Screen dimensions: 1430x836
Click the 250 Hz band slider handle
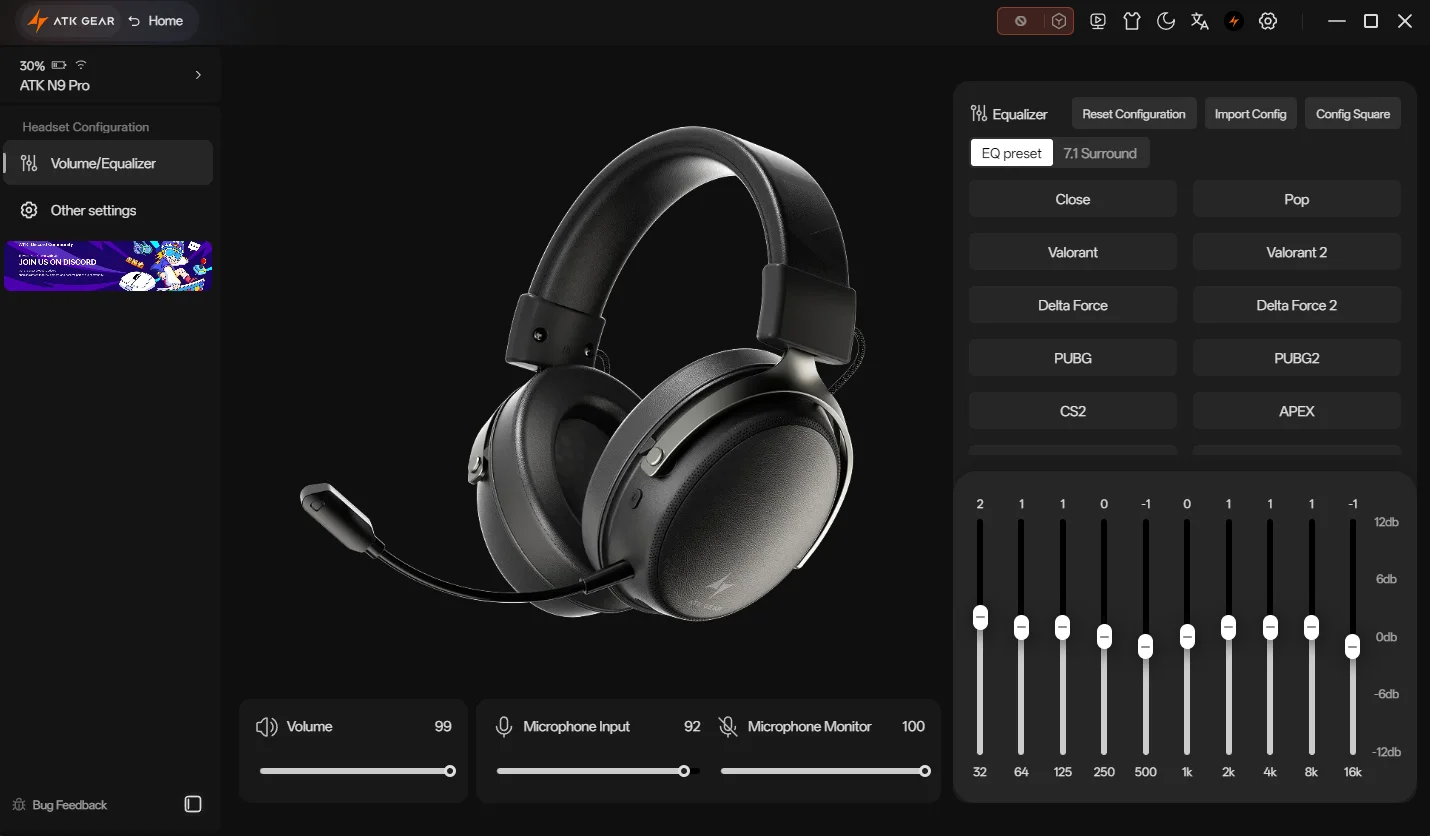point(1104,636)
